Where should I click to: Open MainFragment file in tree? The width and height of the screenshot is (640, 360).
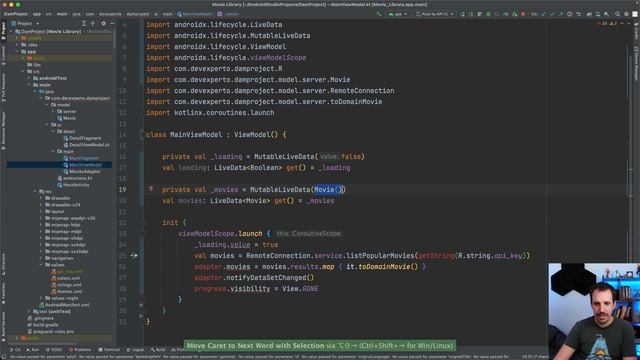pyautogui.click(x=81, y=158)
